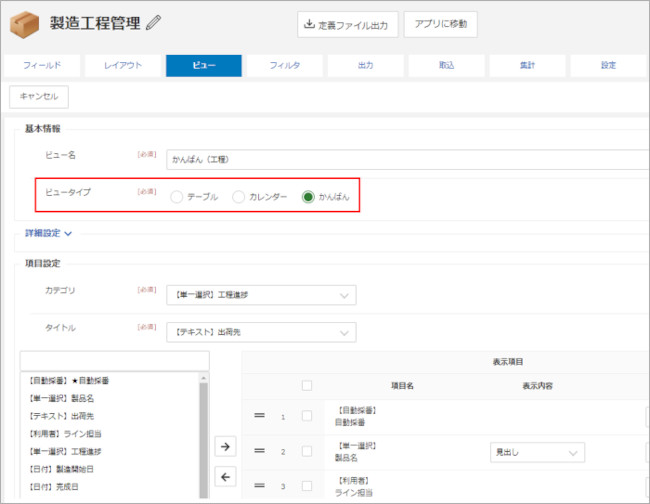
Task: Click the pencil edit icon beside 製造工程管理
Action: point(153,23)
